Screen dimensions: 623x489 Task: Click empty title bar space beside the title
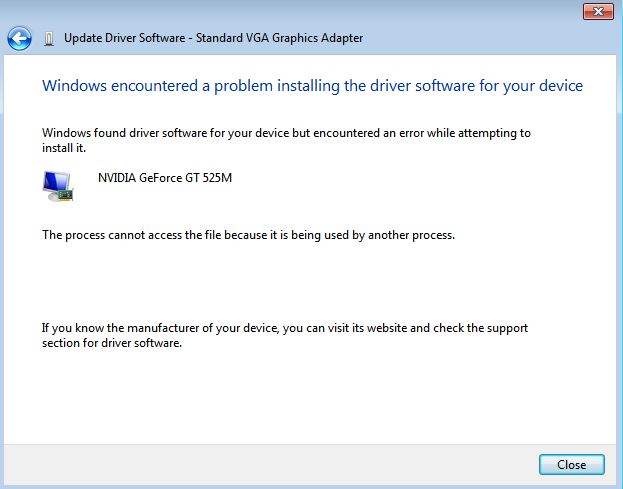(469, 38)
